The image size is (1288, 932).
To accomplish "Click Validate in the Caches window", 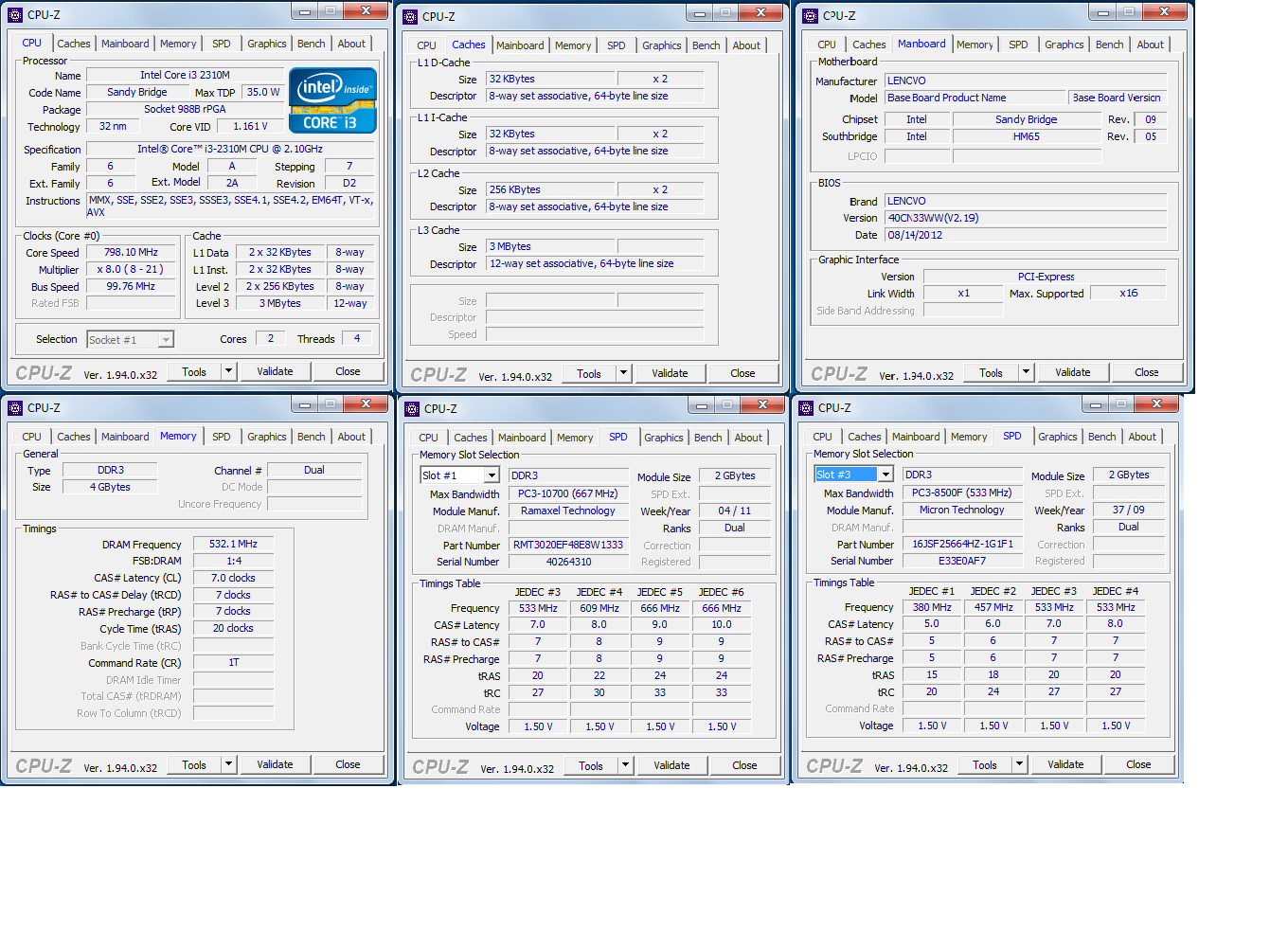I will (x=670, y=373).
